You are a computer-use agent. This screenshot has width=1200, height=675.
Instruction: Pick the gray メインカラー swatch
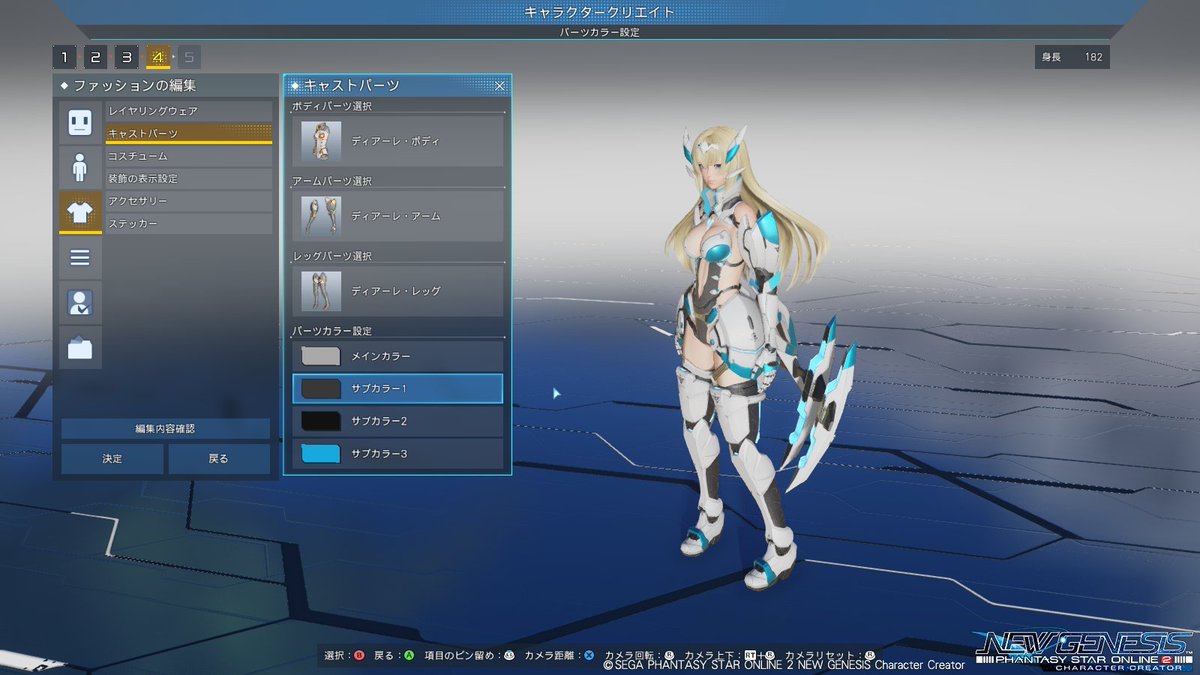pyautogui.click(x=321, y=356)
